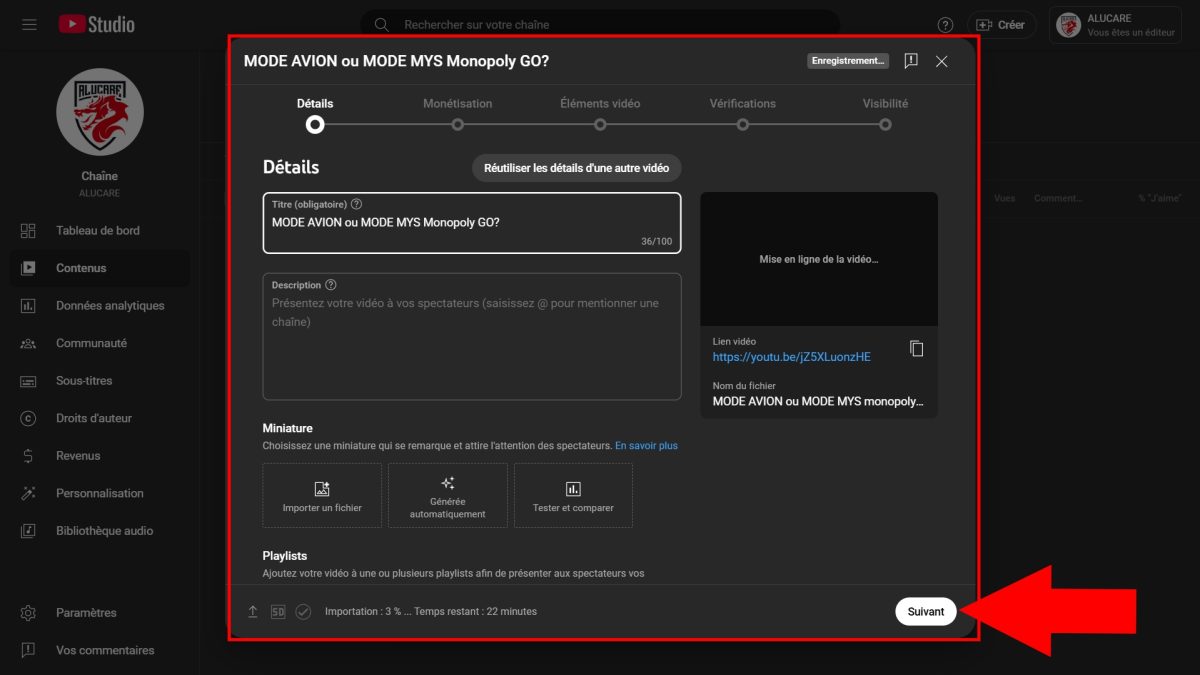Click the ALUCARE channel avatar in sidebar
This screenshot has width=1200, height=675.
100,112
